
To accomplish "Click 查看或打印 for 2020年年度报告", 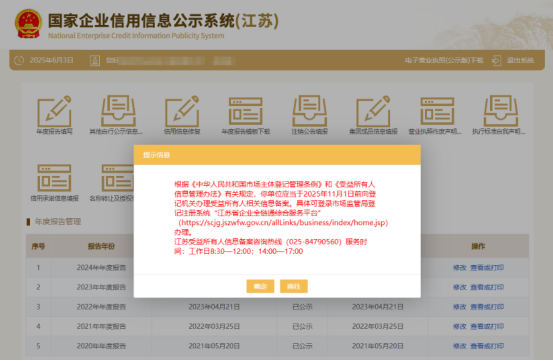I will pyautogui.click(x=487, y=346).
